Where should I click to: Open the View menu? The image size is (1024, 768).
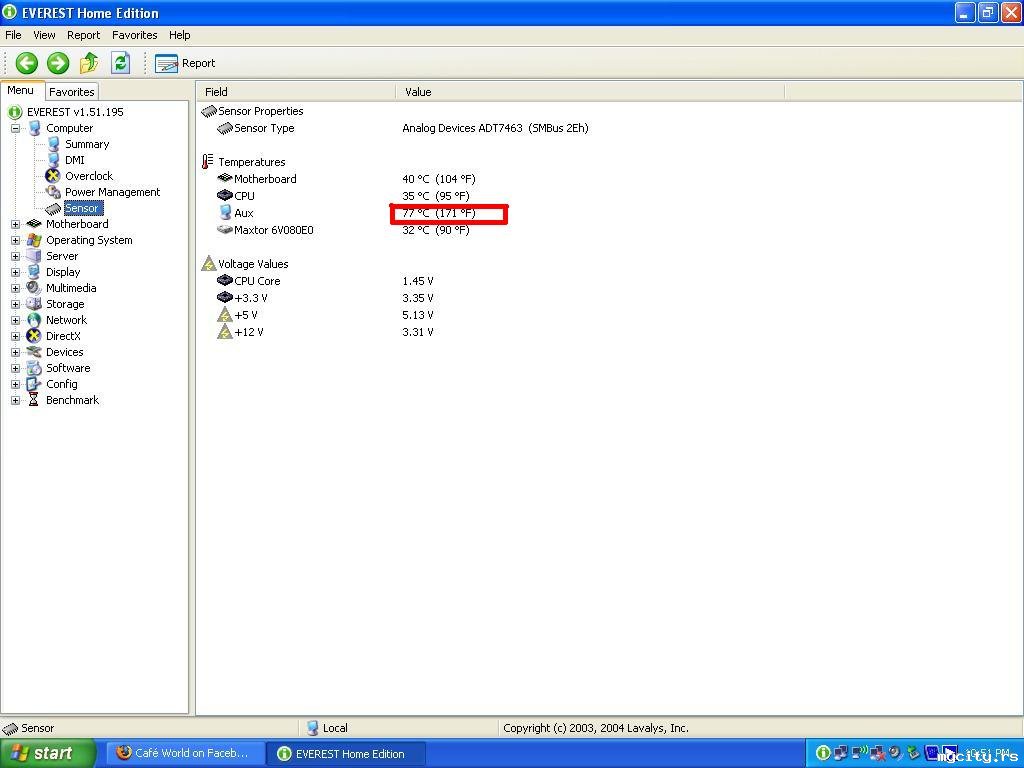(44, 35)
